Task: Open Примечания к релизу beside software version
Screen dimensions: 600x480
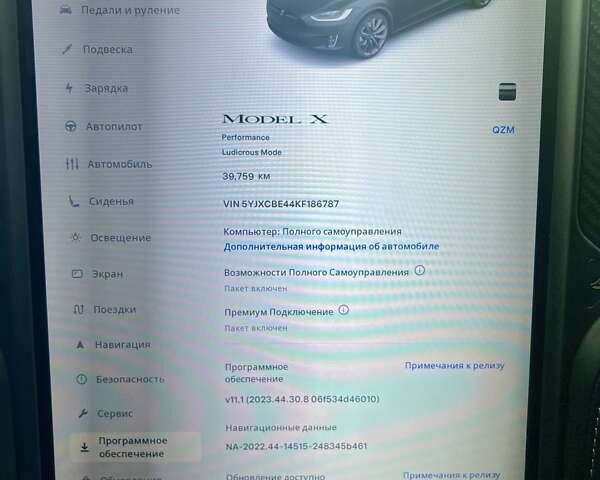Action: click(x=454, y=366)
